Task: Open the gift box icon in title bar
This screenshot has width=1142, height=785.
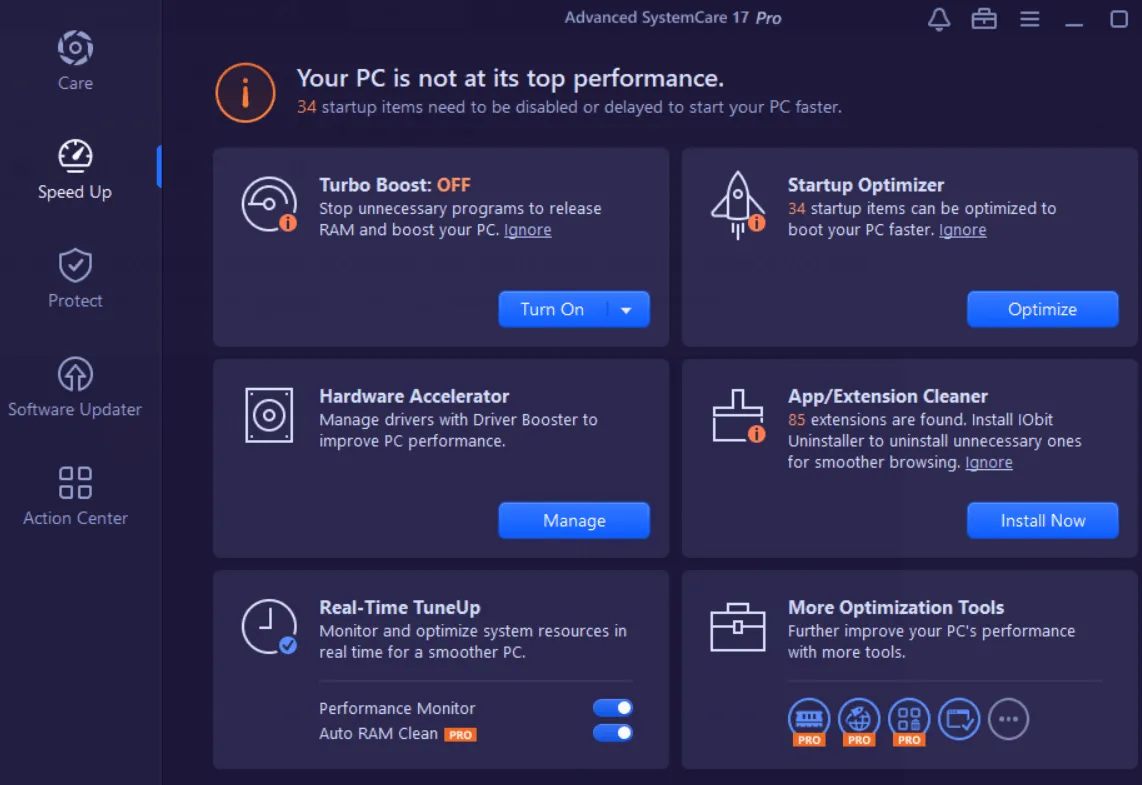Action: [983, 18]
